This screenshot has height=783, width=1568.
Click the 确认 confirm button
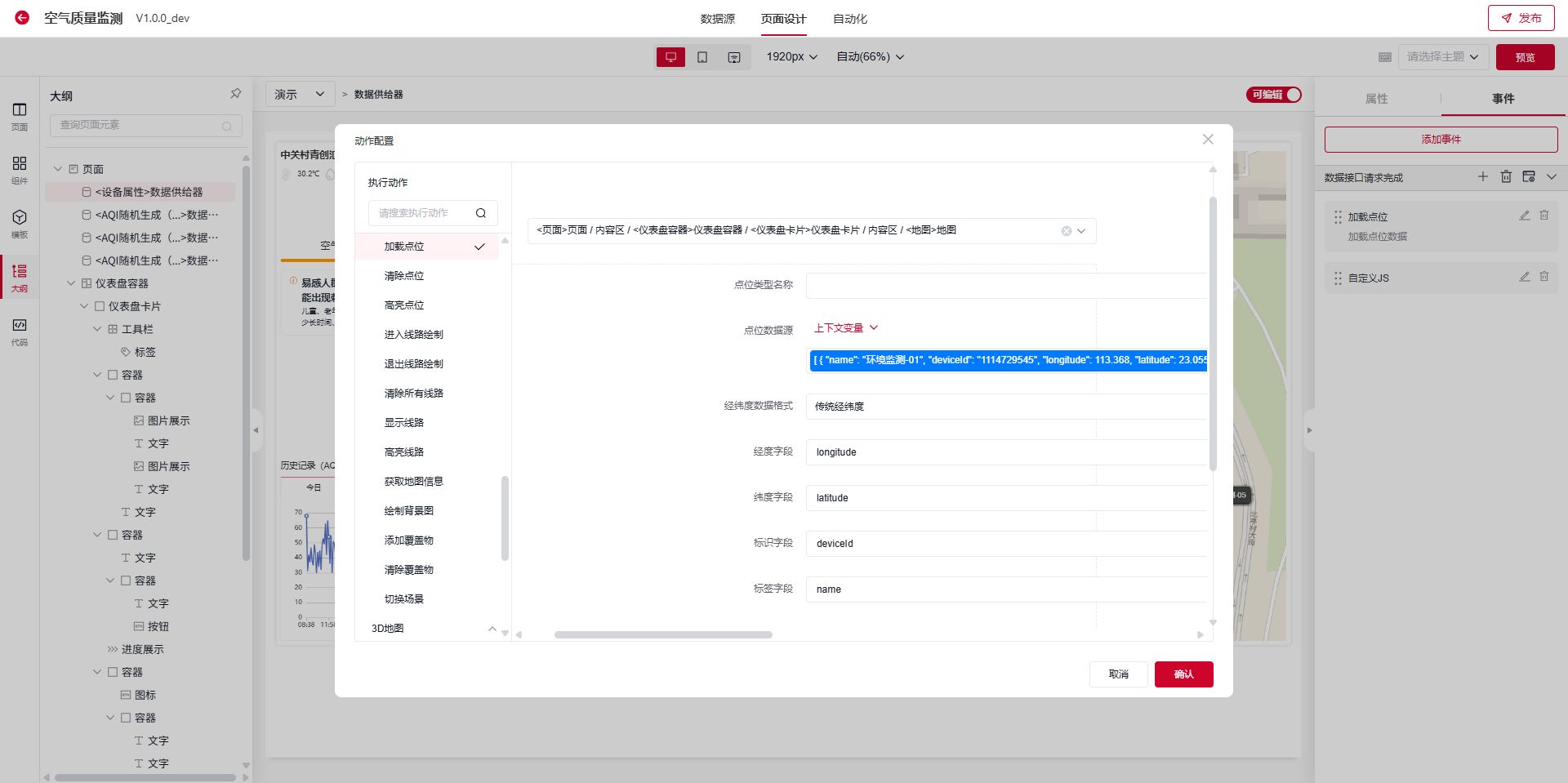(1183, 674)
